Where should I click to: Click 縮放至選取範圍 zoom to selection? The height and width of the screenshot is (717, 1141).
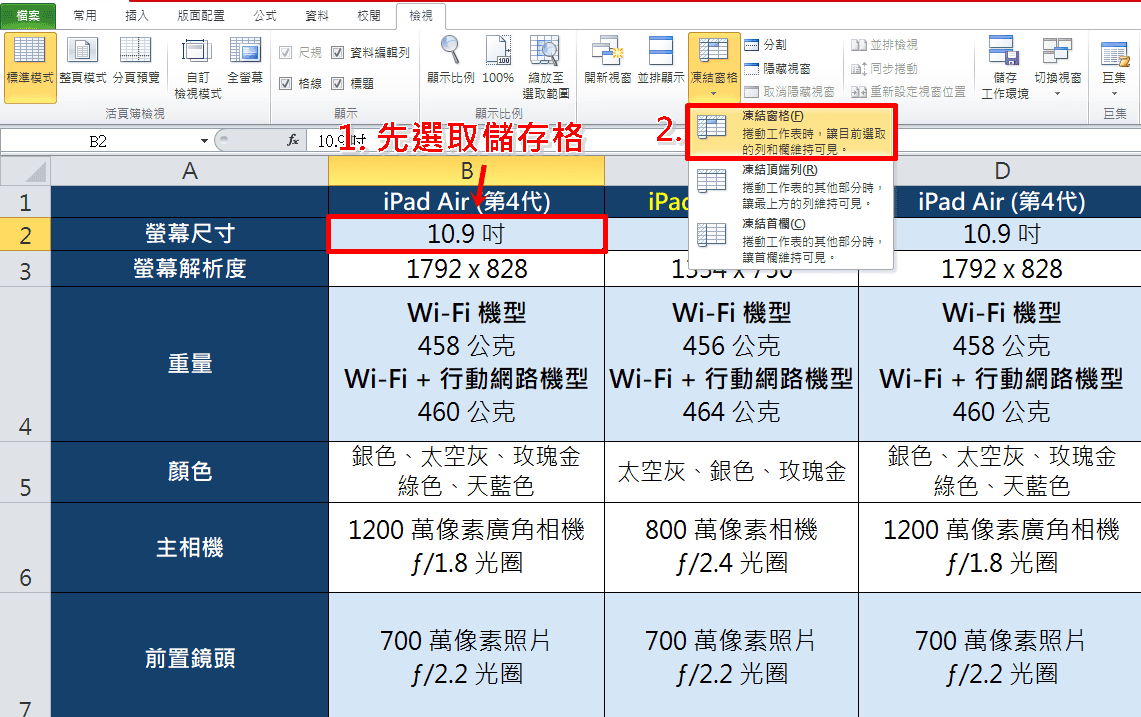point(545,68)
